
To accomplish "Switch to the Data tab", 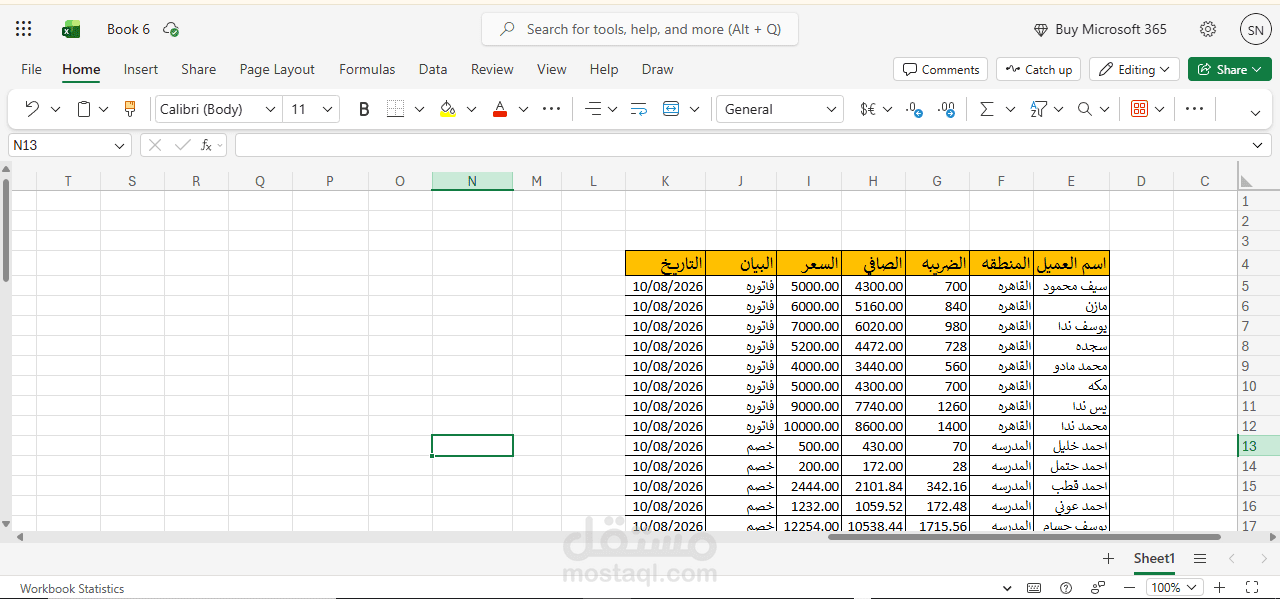I will (433, 69).
